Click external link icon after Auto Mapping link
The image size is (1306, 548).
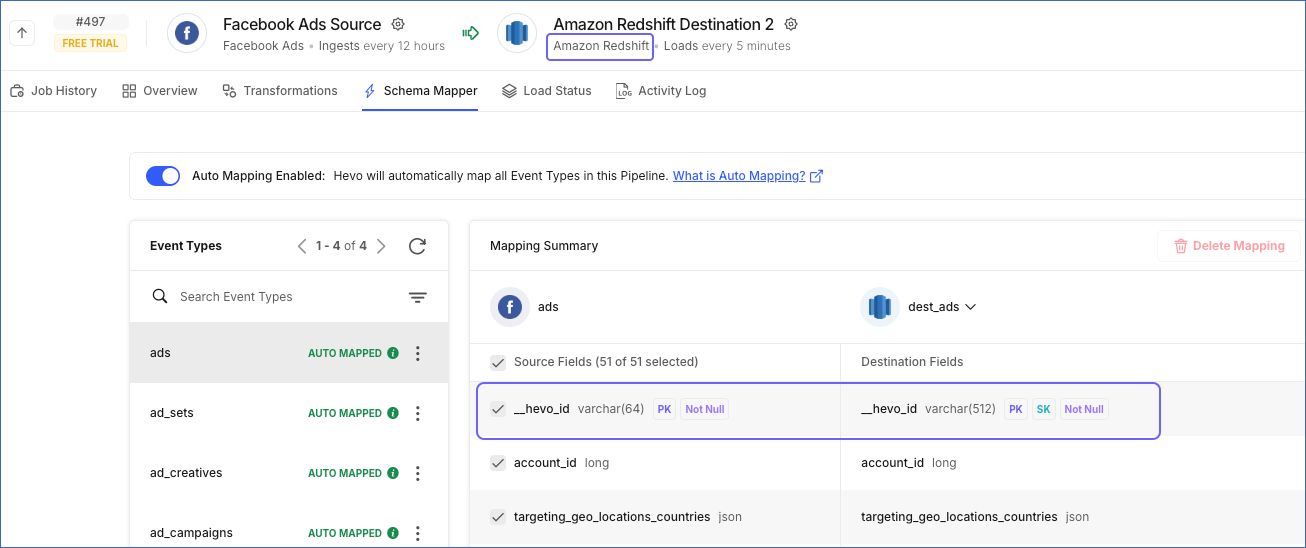click(816, 176)
